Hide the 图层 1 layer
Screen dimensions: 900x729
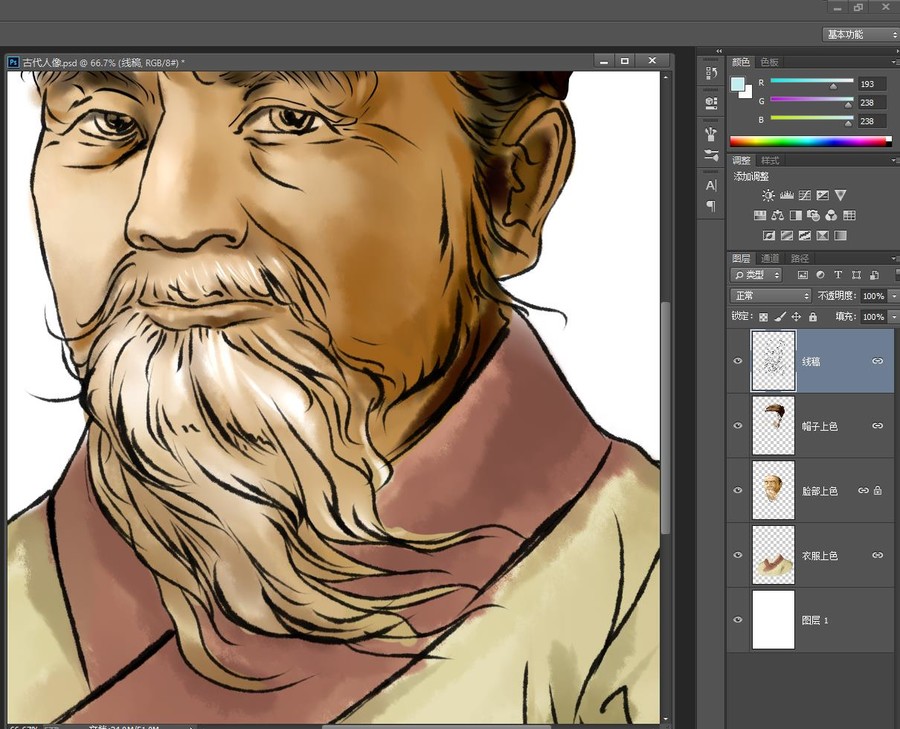738,620
